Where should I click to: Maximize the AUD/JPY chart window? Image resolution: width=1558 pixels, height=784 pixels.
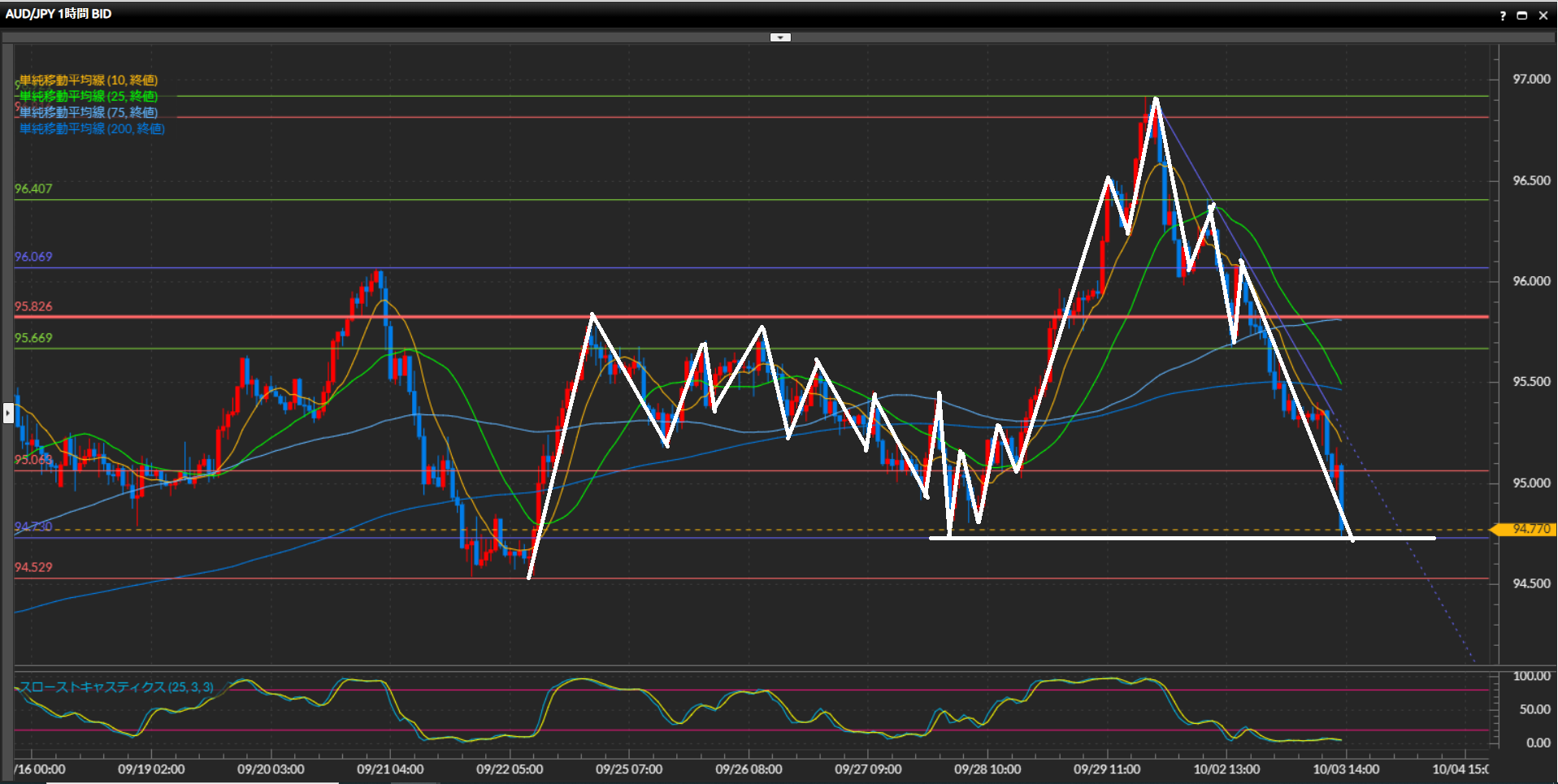[x=1522, y=15]
